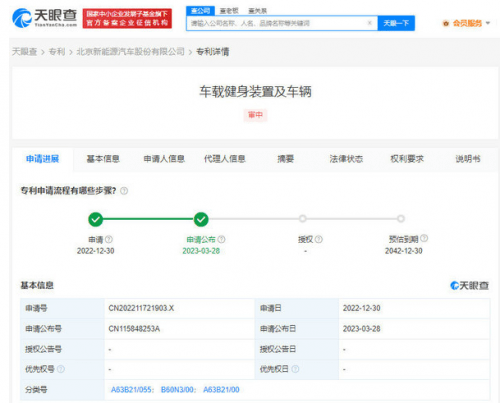Click 北京新能源汽车股份有限公司 breadcrumb link
The image size is (500, 403).
click(x=130, y=52)
